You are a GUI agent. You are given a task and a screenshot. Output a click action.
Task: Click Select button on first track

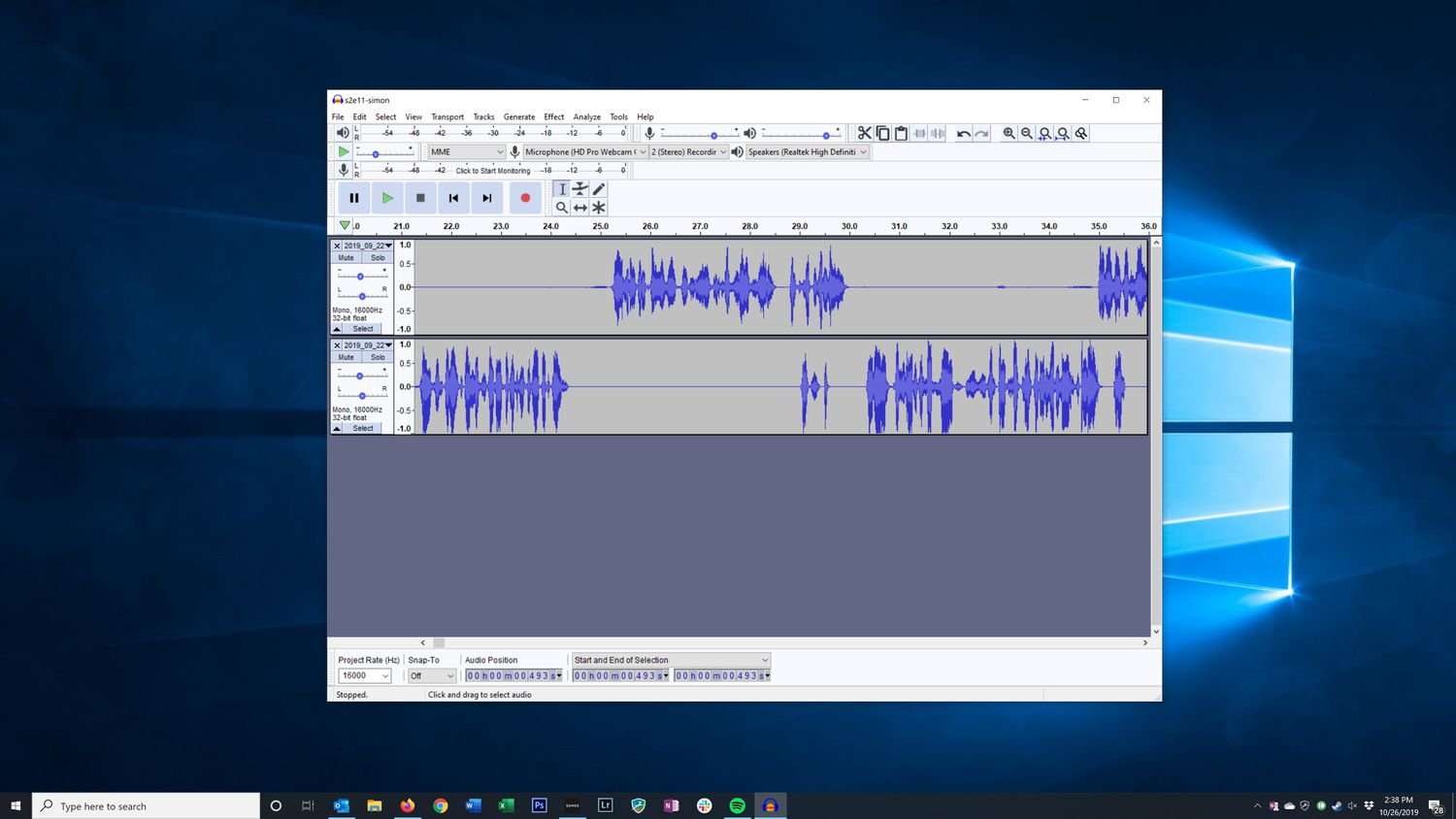363,329
